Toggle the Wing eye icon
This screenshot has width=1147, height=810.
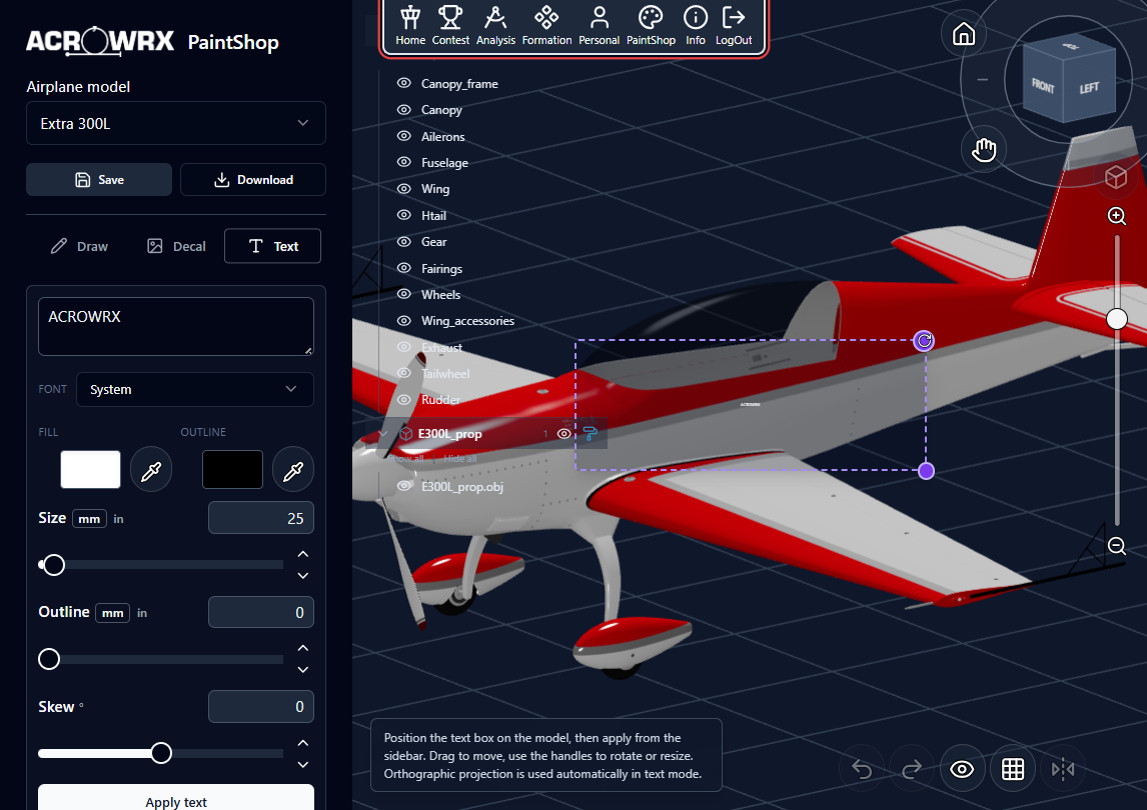404,189
